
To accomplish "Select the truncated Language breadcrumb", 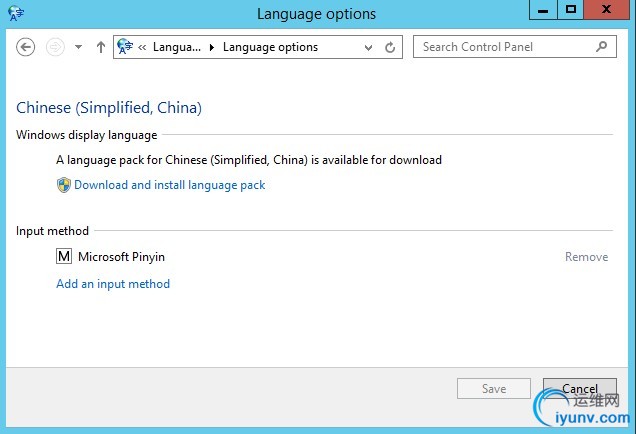I will [x=177, y=47].
